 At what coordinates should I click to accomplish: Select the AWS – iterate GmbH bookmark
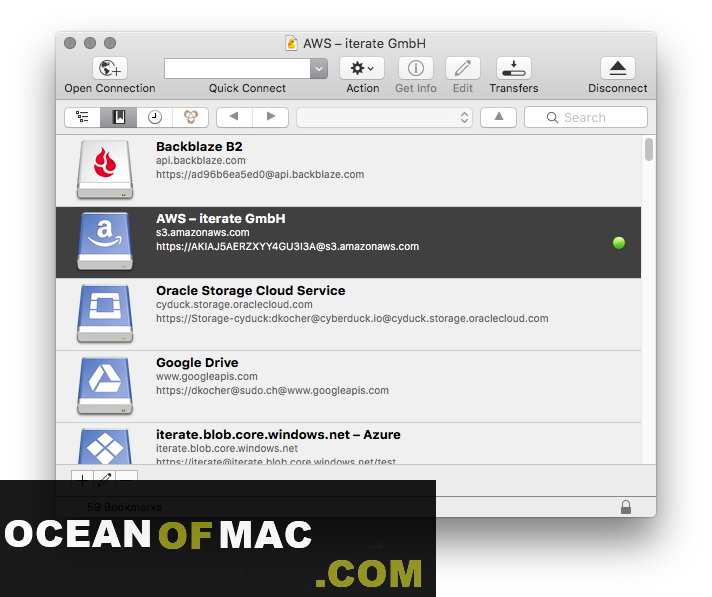coord(348,242)
